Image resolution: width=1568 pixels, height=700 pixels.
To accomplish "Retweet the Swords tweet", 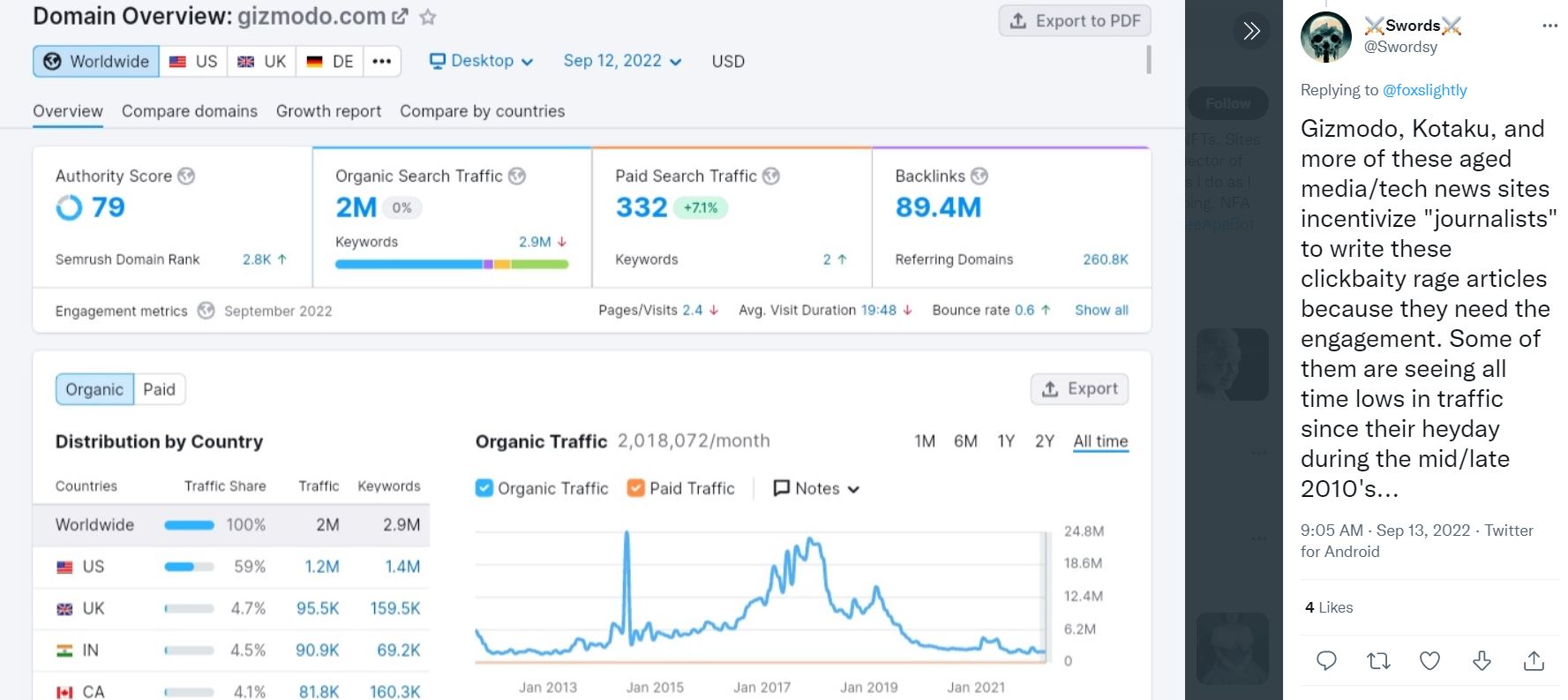I will pyautogui.click(x=1378, y=660).
